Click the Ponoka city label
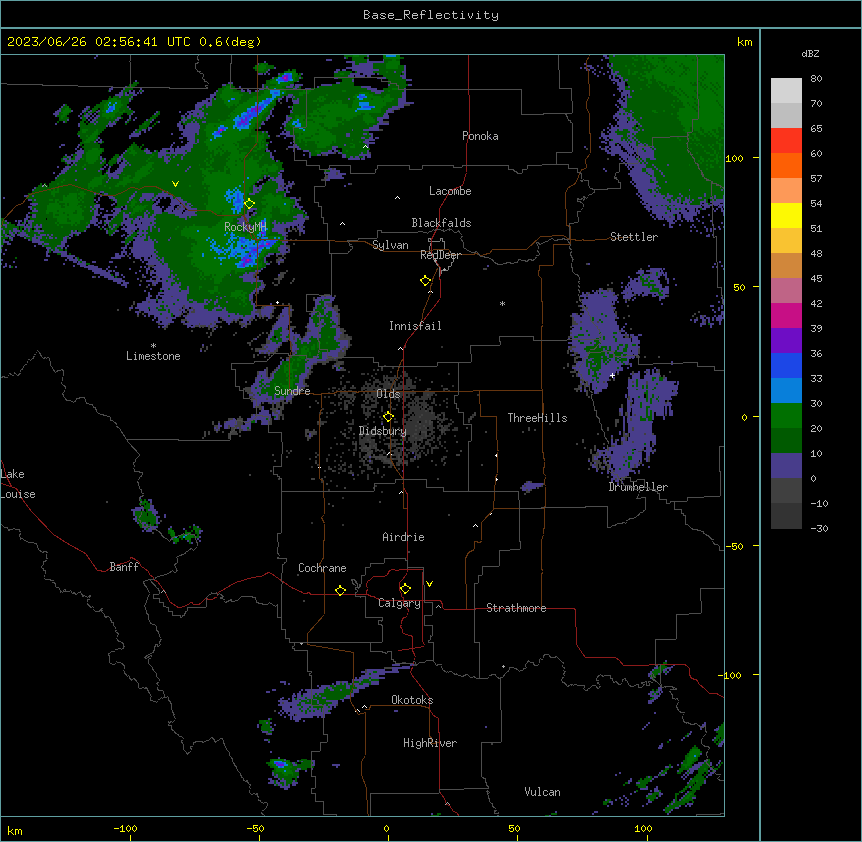Image resolution: width=862 pixels, height=842 pixels. tap(480, 136)
